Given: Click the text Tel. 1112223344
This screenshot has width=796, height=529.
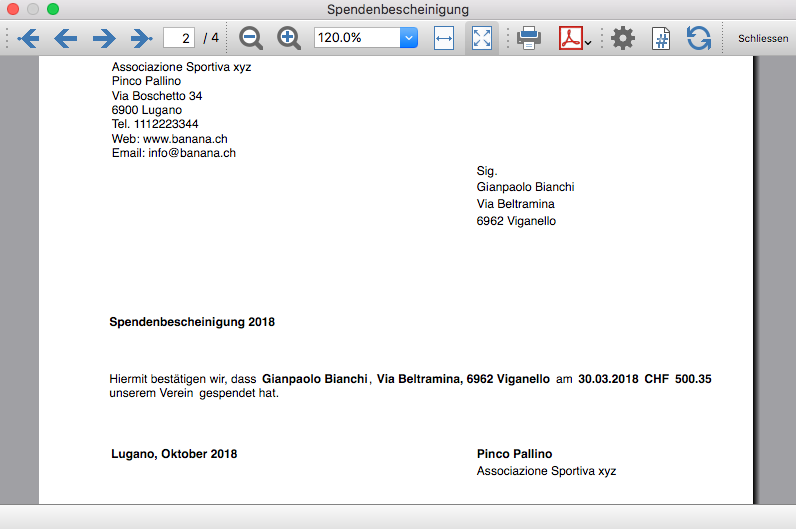Looking at the screenshot, I should coord(155,124).
